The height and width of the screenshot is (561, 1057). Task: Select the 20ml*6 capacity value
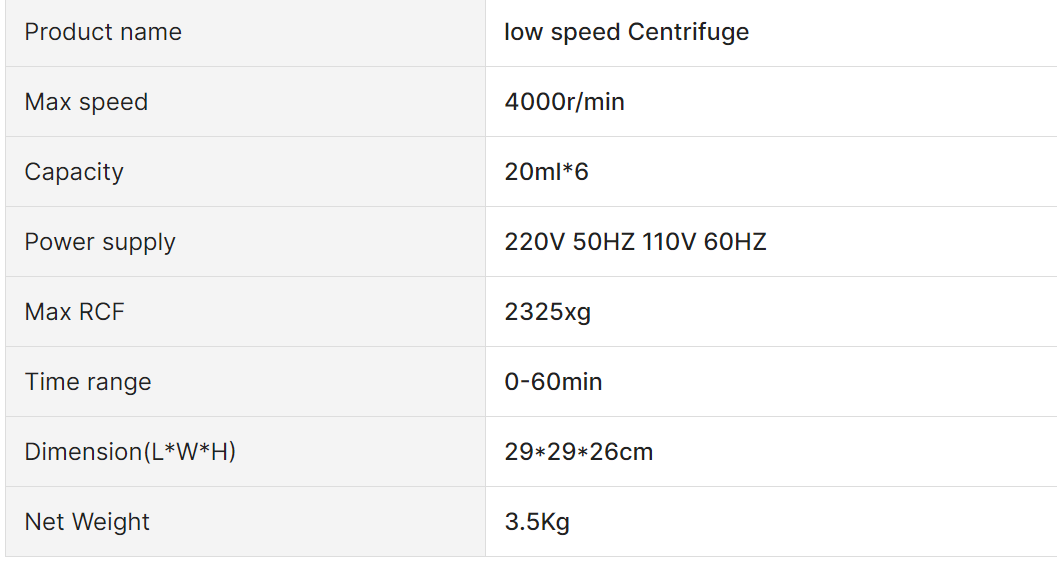(547, 172)
